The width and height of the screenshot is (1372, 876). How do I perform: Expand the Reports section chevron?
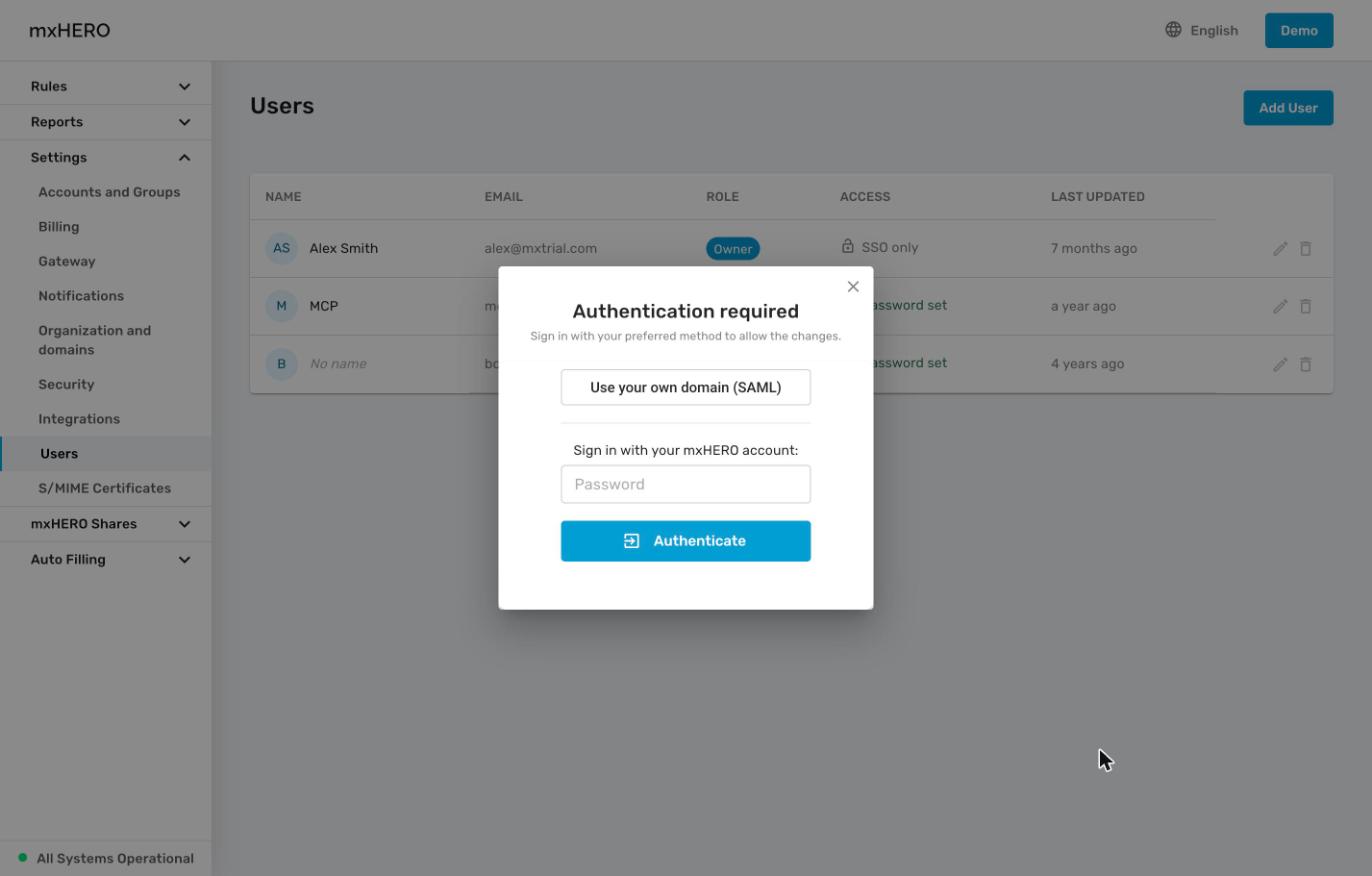(184, 122)
